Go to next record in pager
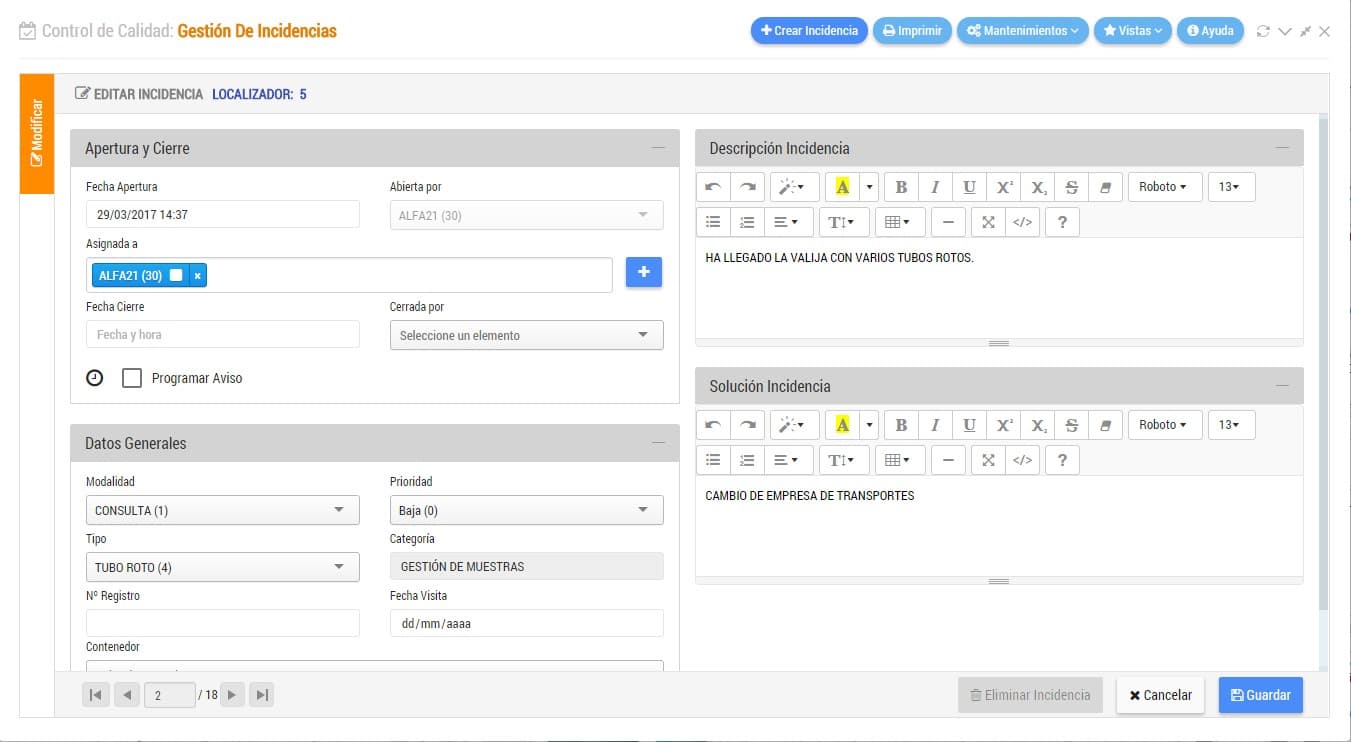The width and height of the screenshot is (1351, 742). pos(232,695)
